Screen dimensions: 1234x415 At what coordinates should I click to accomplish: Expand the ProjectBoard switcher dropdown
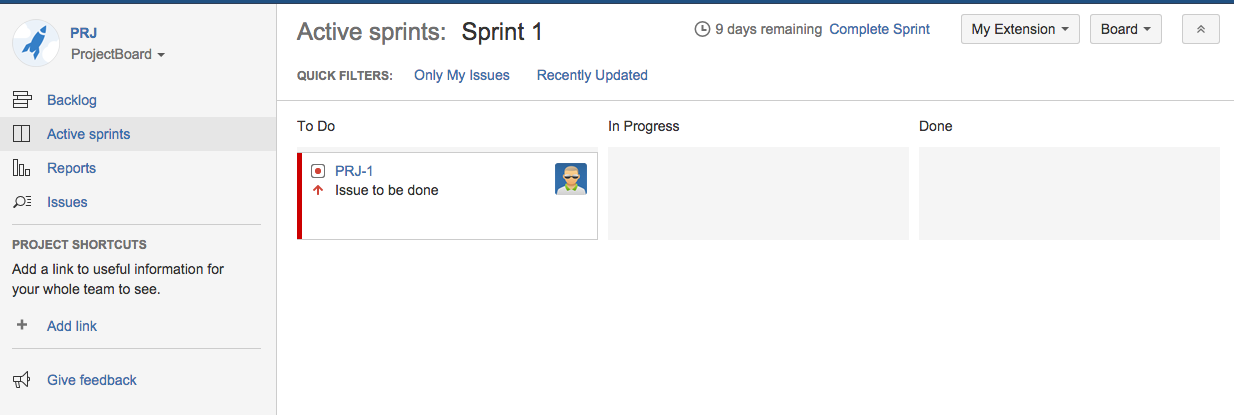[x=118, y=54]
